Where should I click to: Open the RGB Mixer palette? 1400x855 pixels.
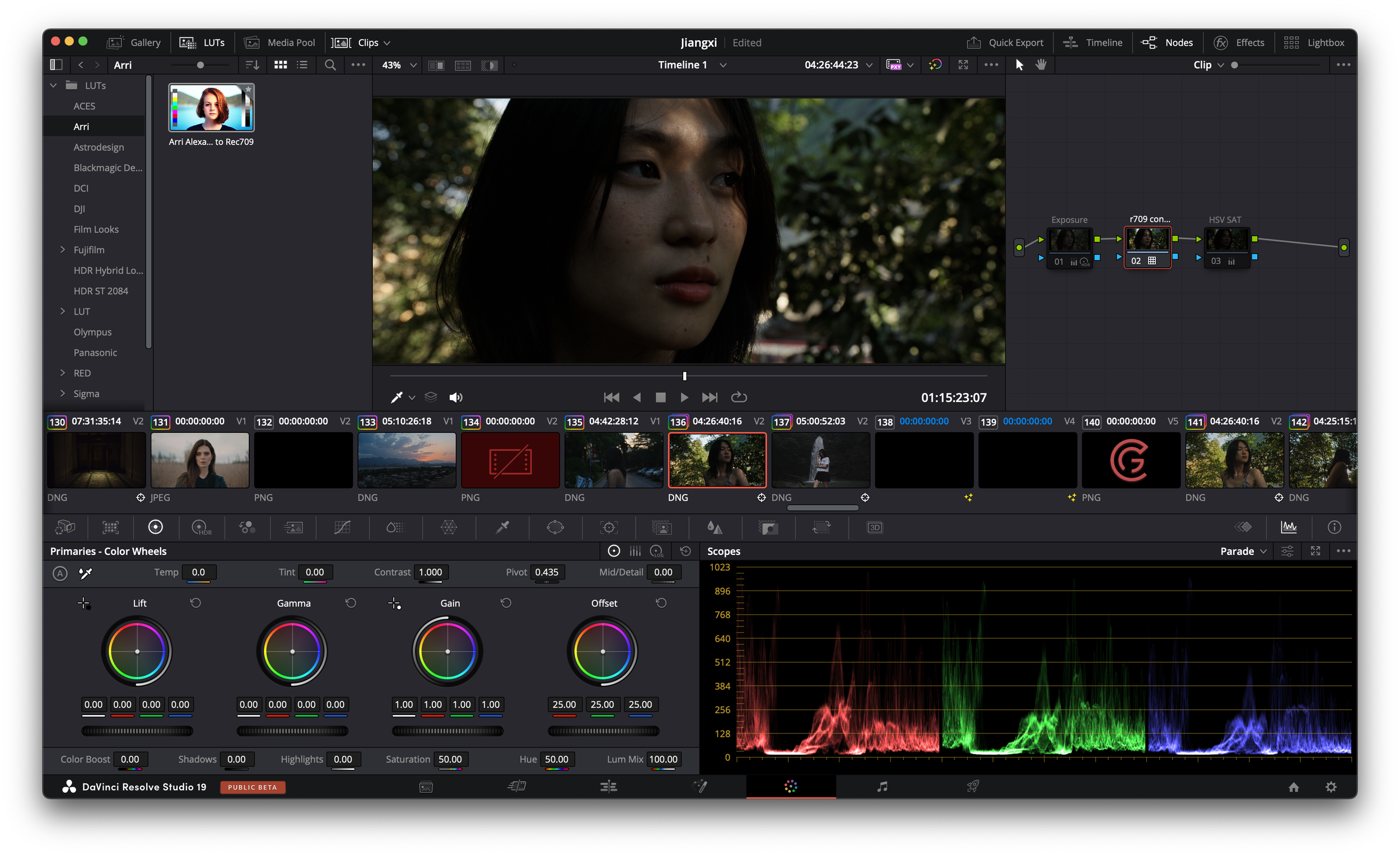point(246,527)
